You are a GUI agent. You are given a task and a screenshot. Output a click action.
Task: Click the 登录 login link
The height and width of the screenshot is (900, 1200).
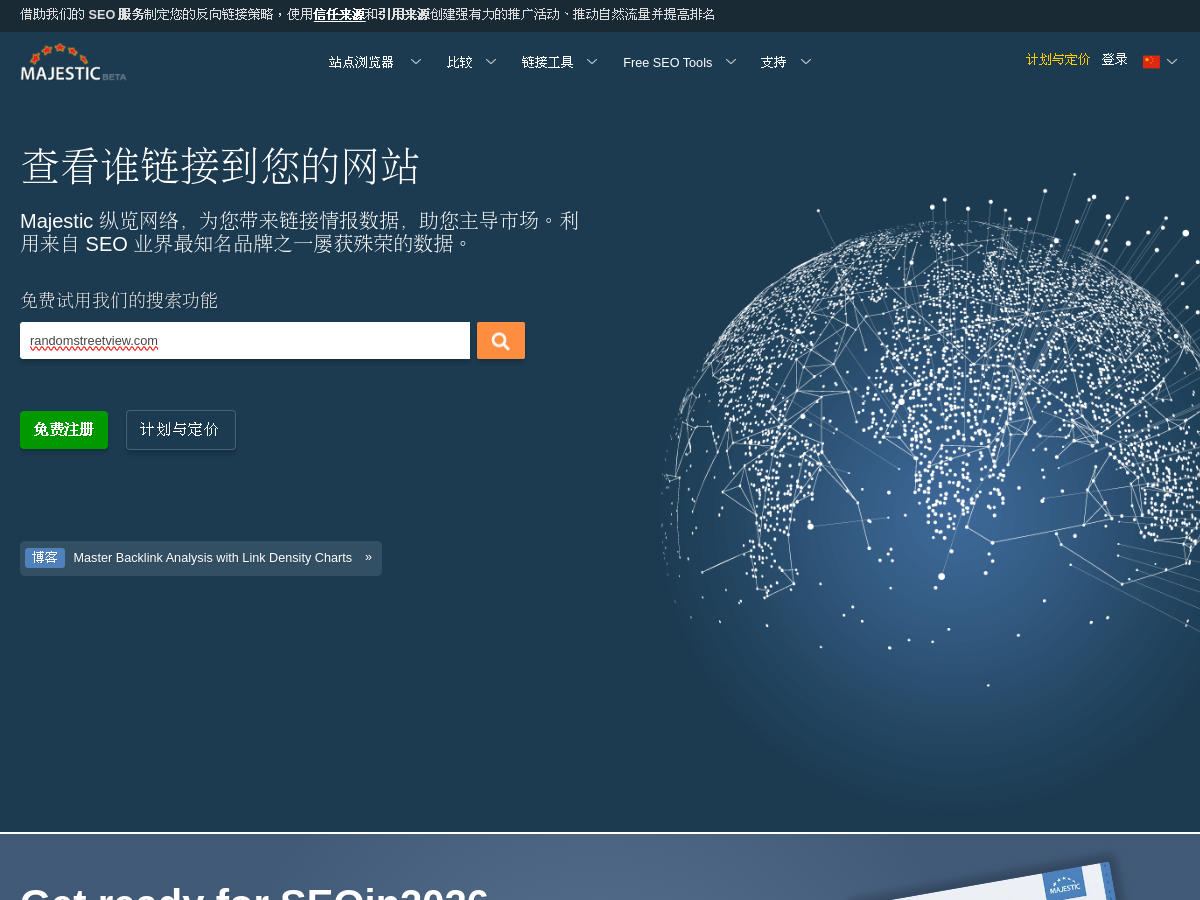[1115, 60]
